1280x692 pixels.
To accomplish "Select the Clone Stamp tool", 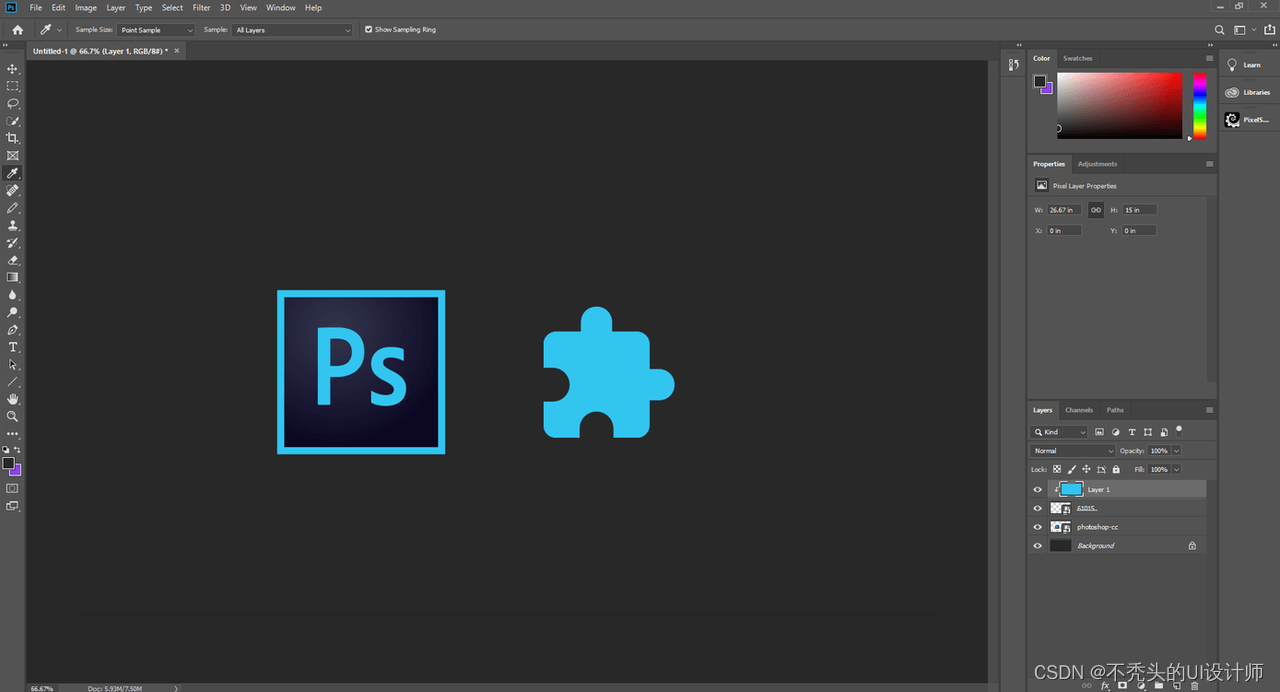I will tap(13, 225).
